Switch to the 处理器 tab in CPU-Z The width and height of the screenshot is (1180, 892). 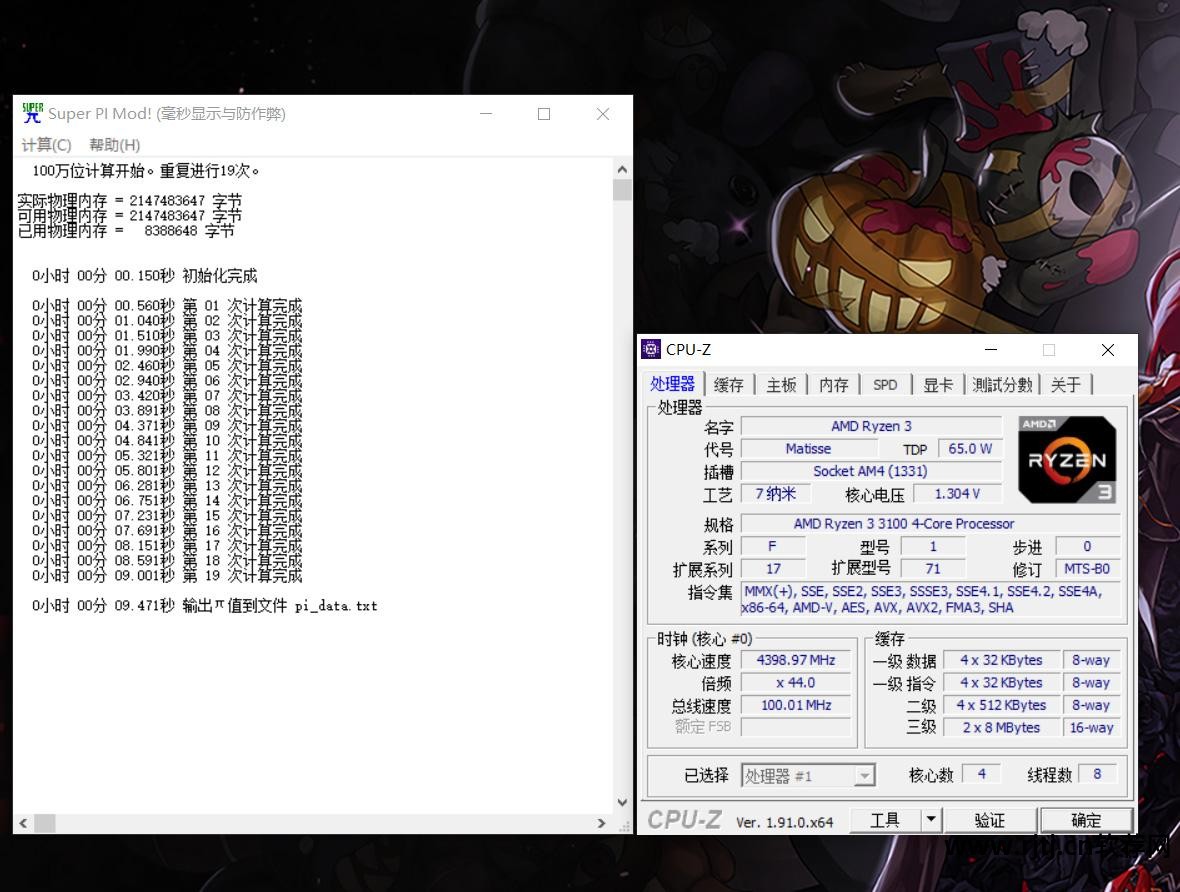(672, 384)
